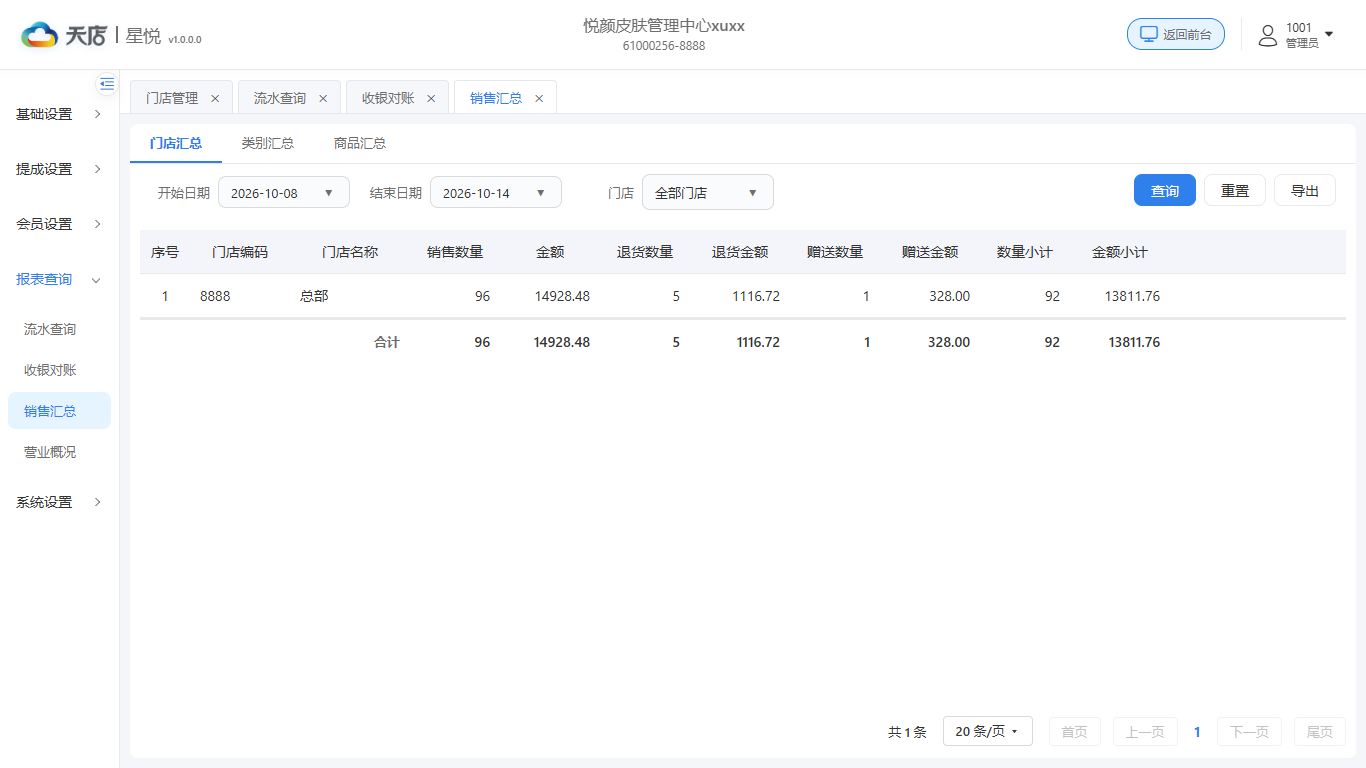This screenshot has width=1366, height=768.
Task: Click the sidebar collapse icon
Action: pyautogui.click(x=107, y=84)
